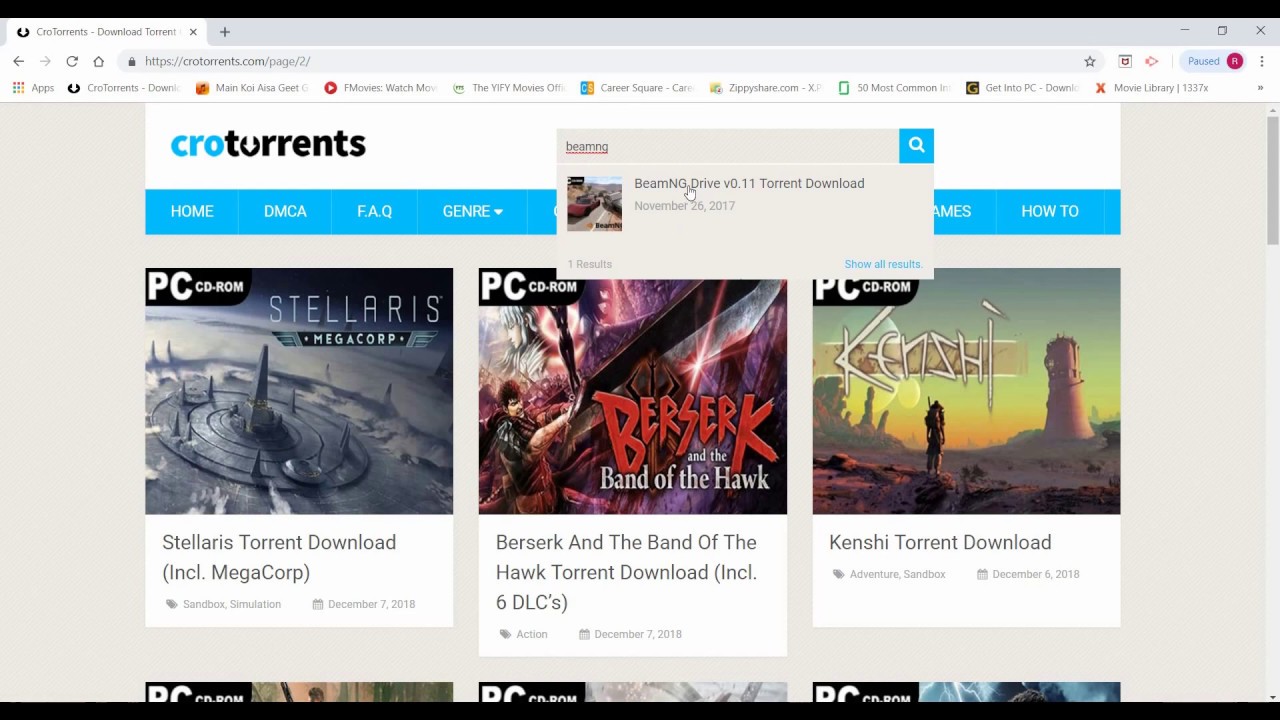Open the browser home page icon
The width and height of the screenshot is (1280, 720).
tap(98, 61)
